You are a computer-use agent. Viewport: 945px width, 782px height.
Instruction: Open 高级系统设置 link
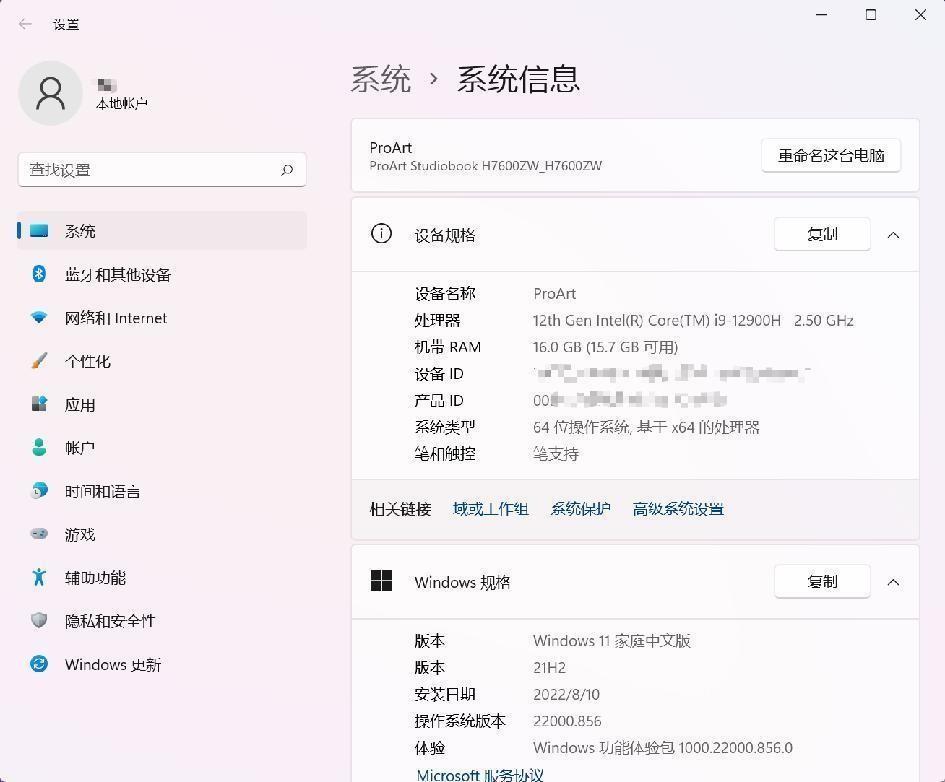pos(678,509)
